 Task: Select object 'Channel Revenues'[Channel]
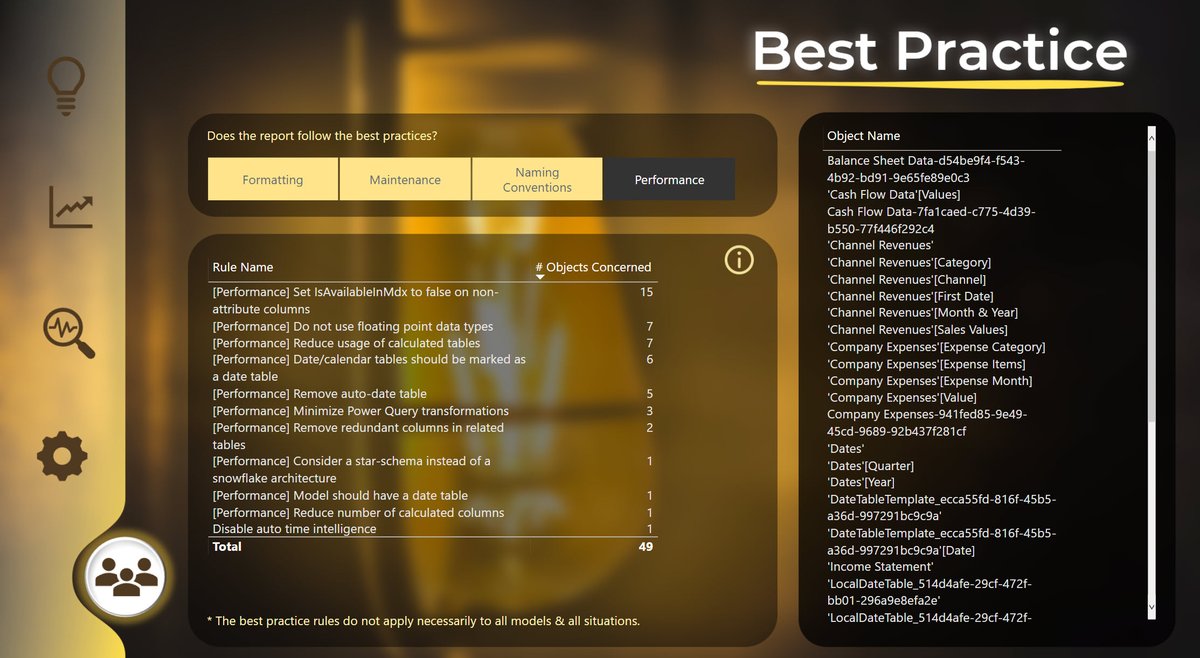pyautogui.click(x=906, y=280)
